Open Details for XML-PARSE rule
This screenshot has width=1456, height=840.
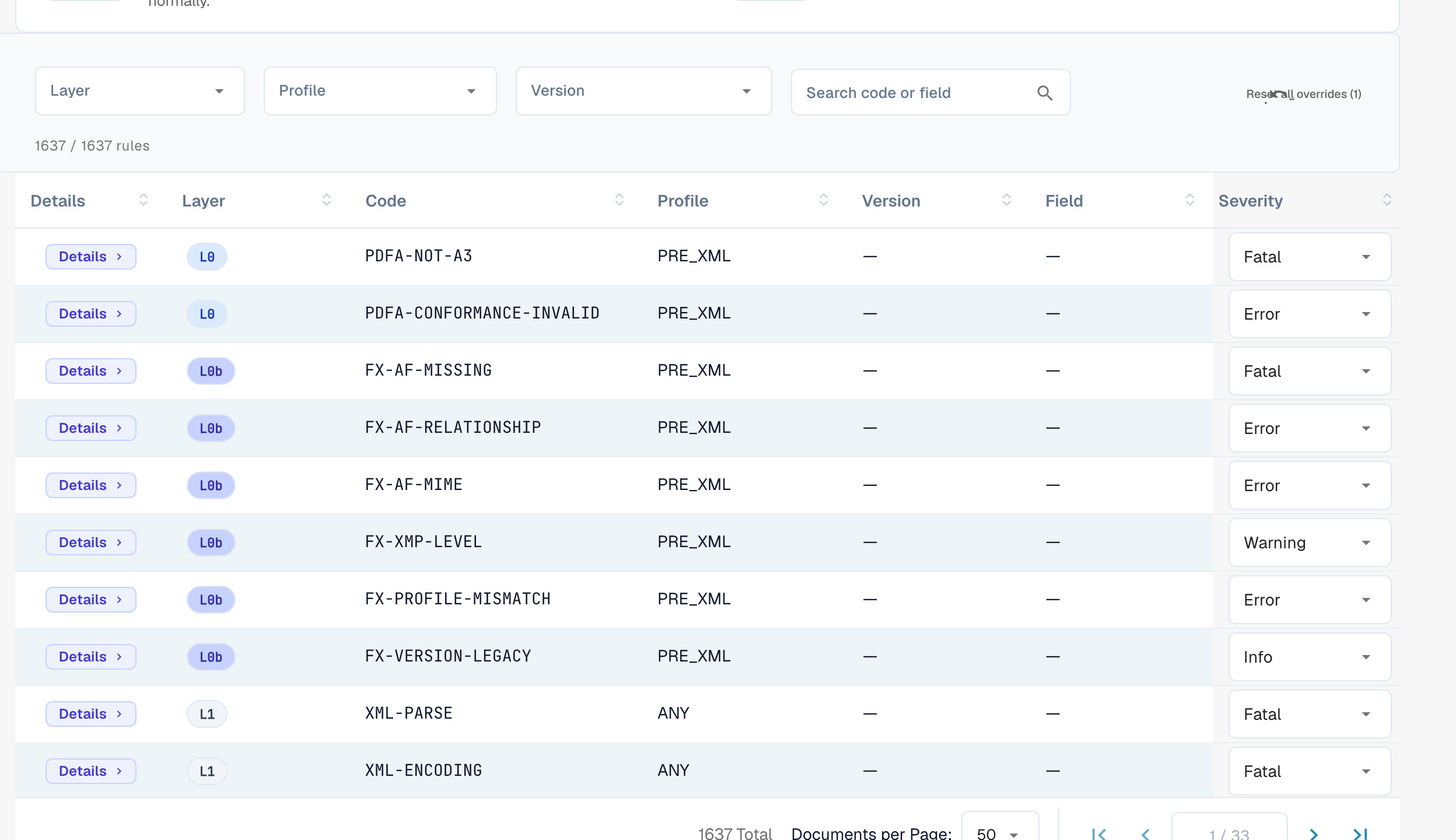coord(91,714)
